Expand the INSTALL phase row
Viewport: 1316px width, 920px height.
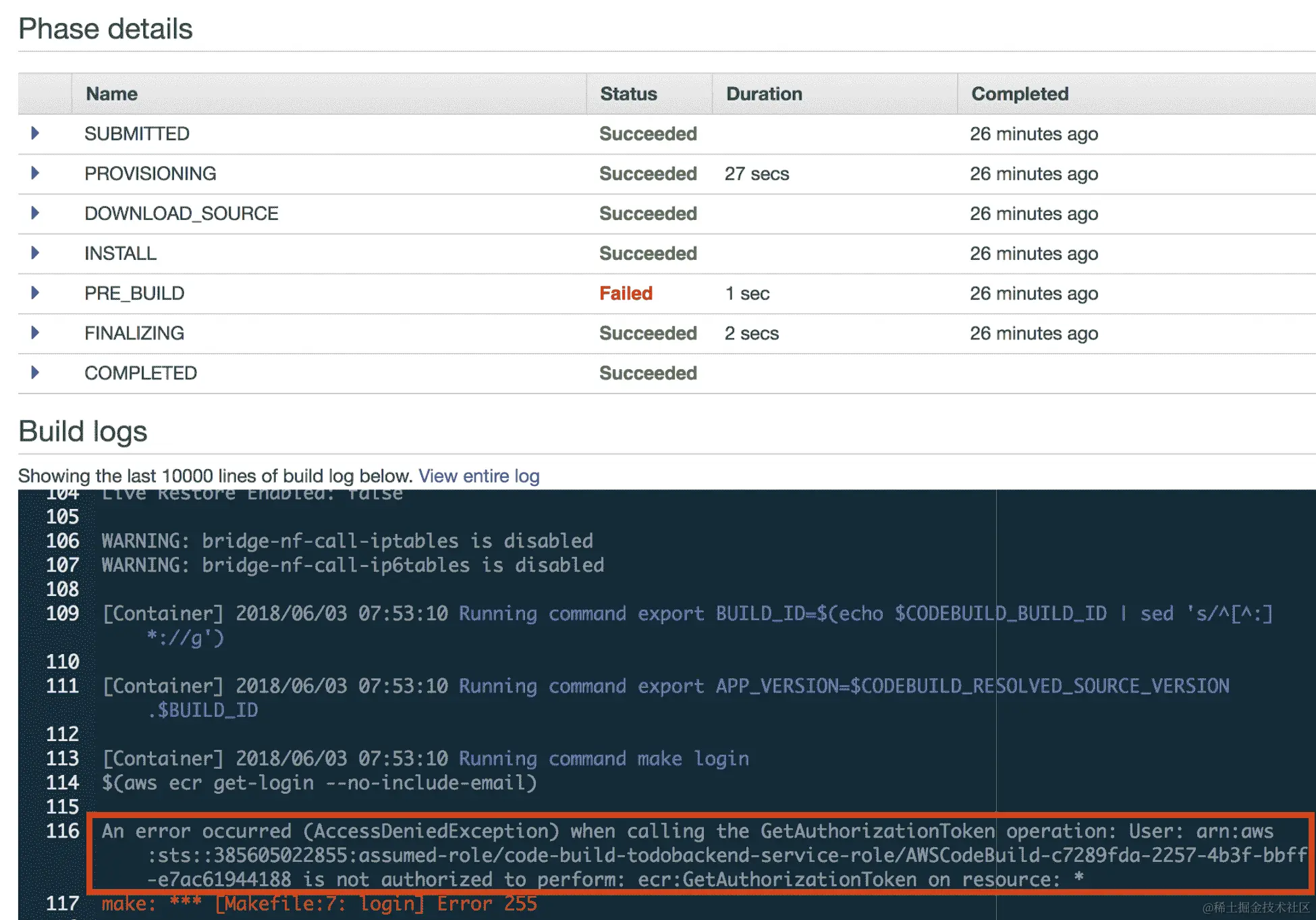coord(35,253)
